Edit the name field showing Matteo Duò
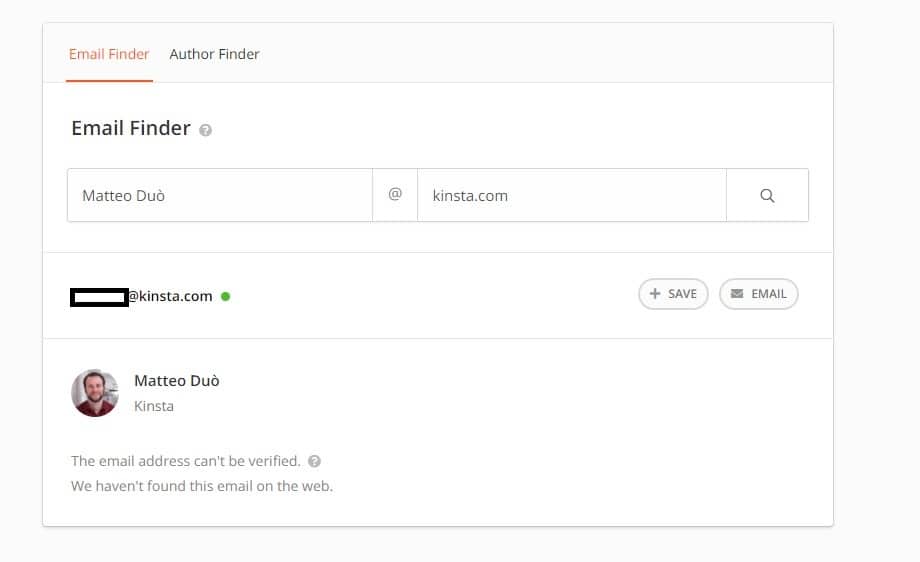The height and width of the screenshot is (562, 920). coord(219,195)
